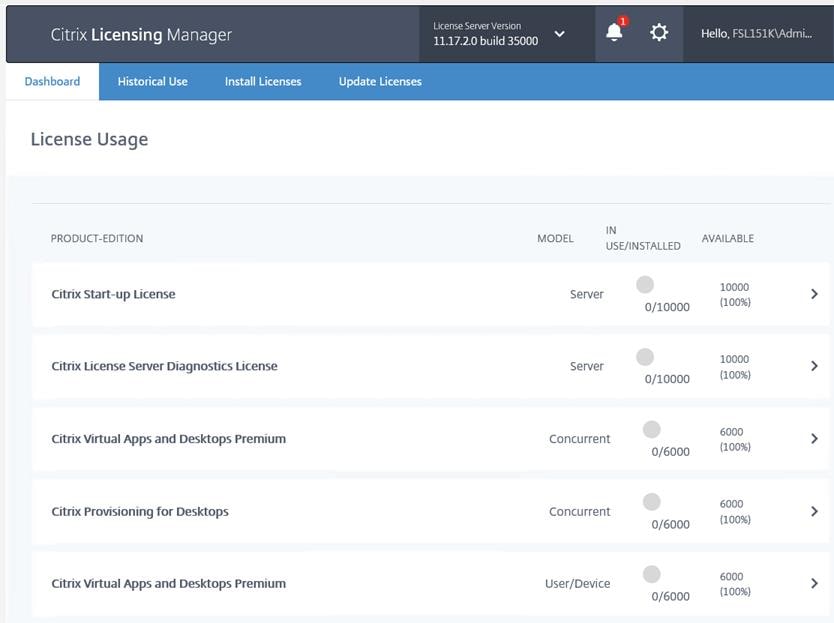Viewport: 834px width, 623px height.
Task: Switch to the Dashboard tab
Action: [x=52, y=81]
